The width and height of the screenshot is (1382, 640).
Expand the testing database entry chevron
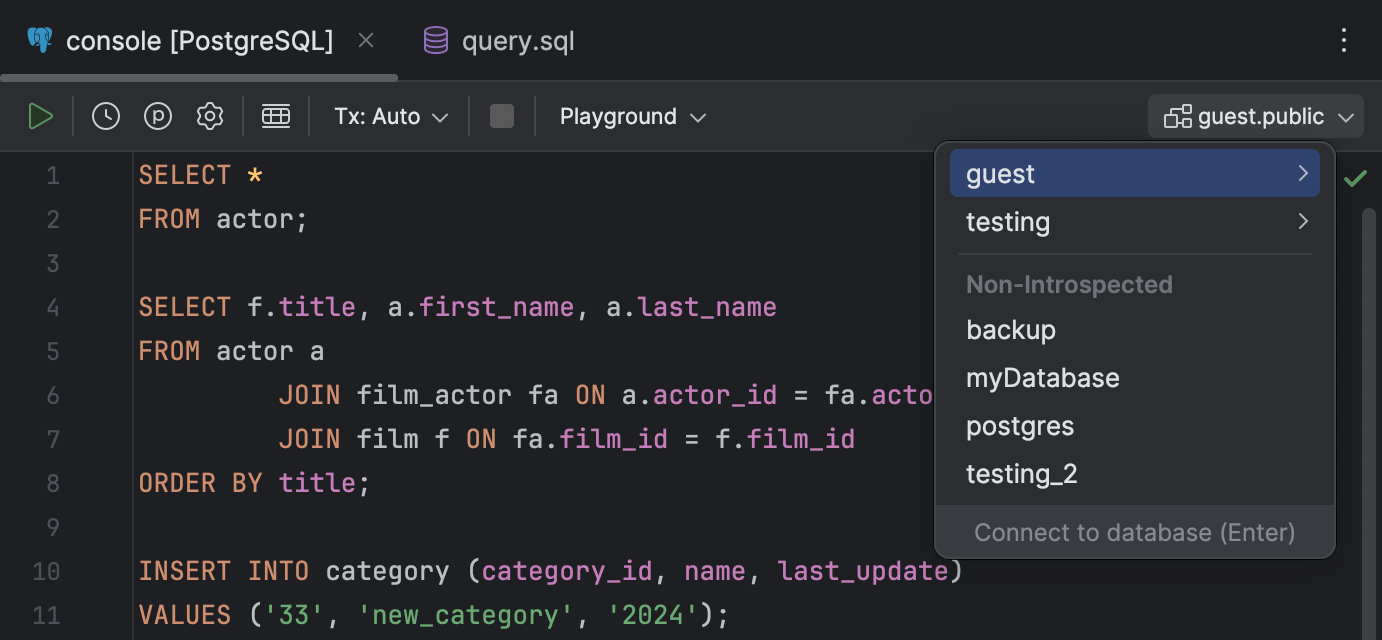point(1303,222)
